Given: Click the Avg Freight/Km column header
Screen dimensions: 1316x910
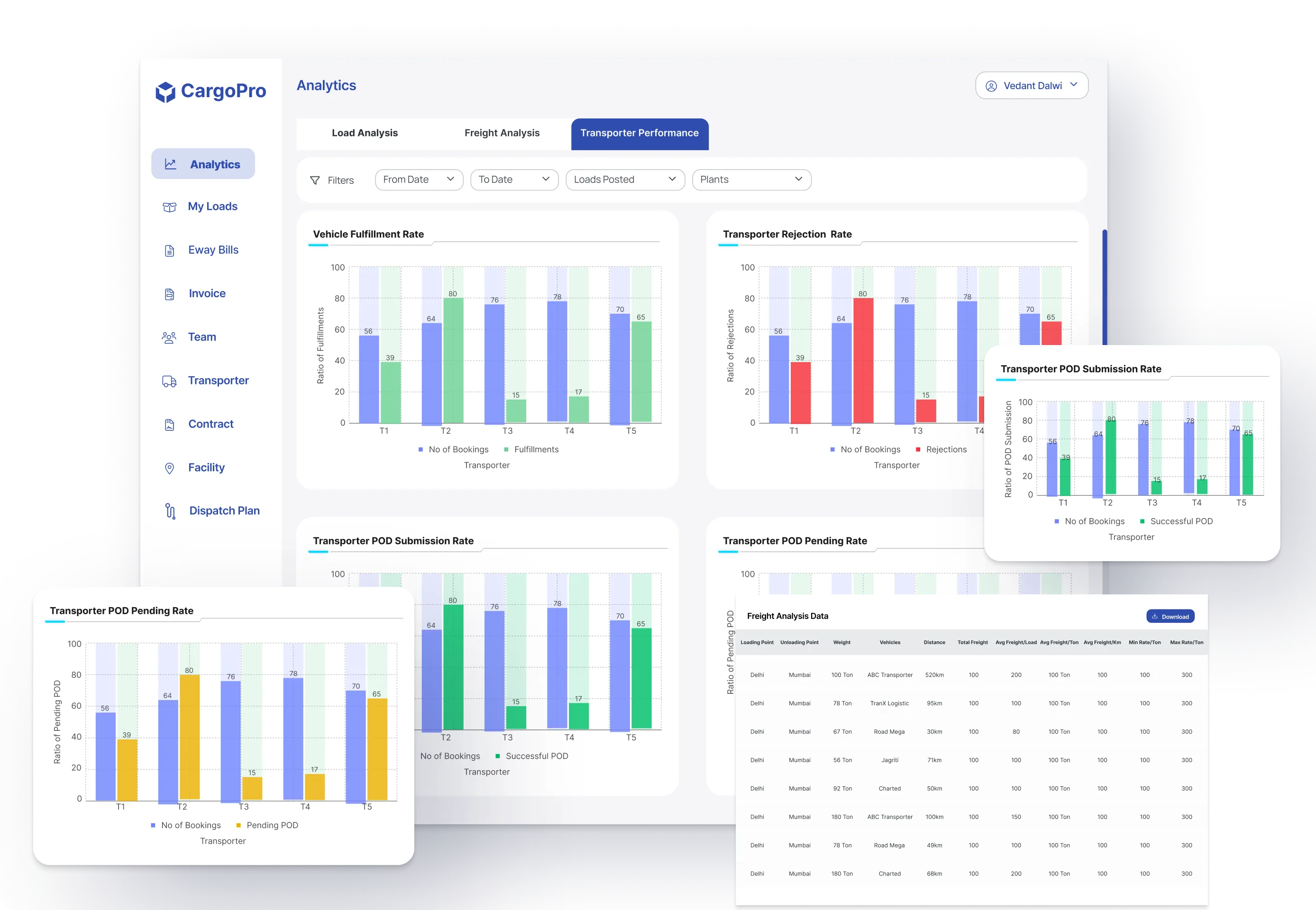Looking at the screenshot, I should click(1102, 643).
